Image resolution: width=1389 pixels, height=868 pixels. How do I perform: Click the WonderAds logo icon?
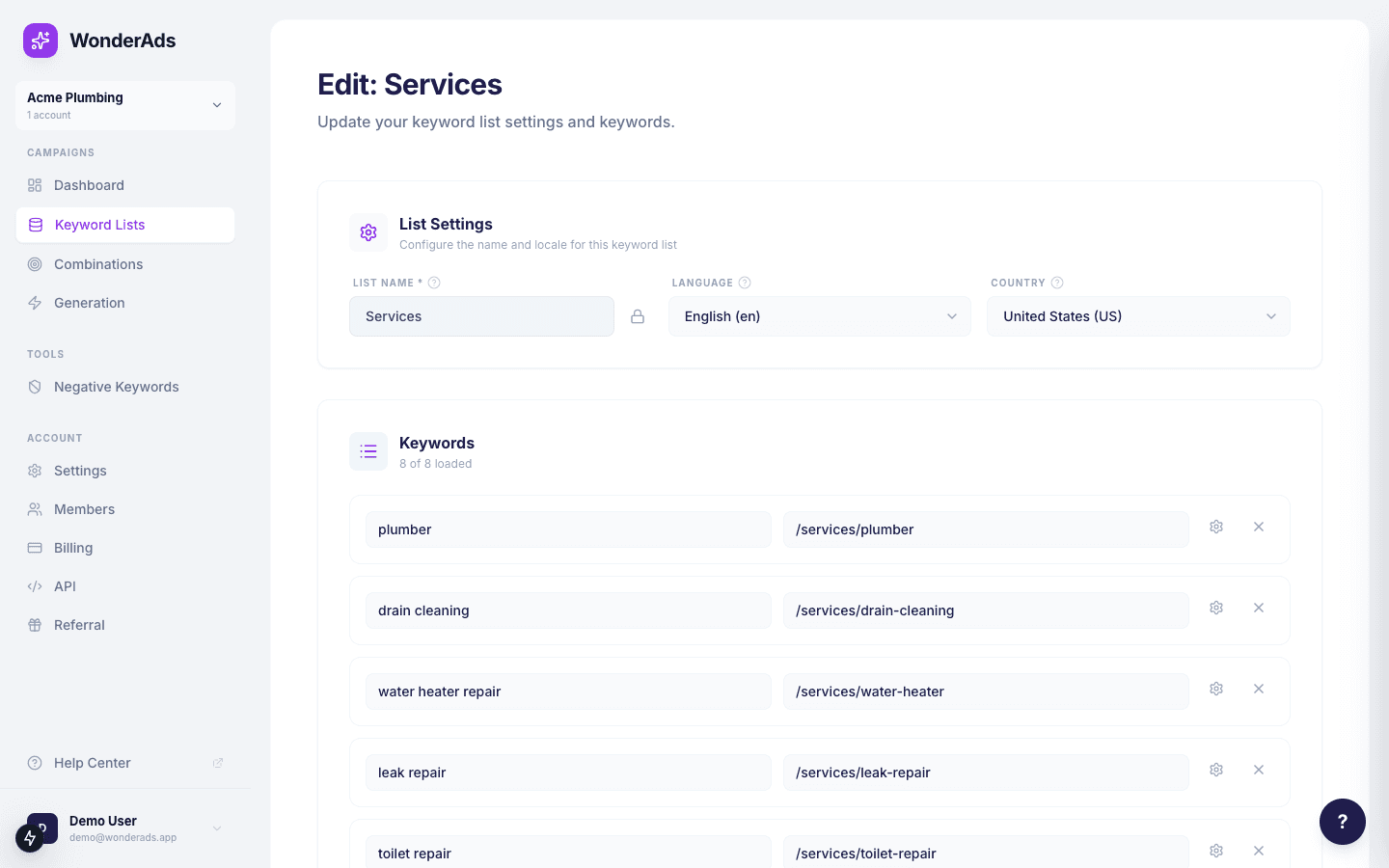tap(41, 41)
